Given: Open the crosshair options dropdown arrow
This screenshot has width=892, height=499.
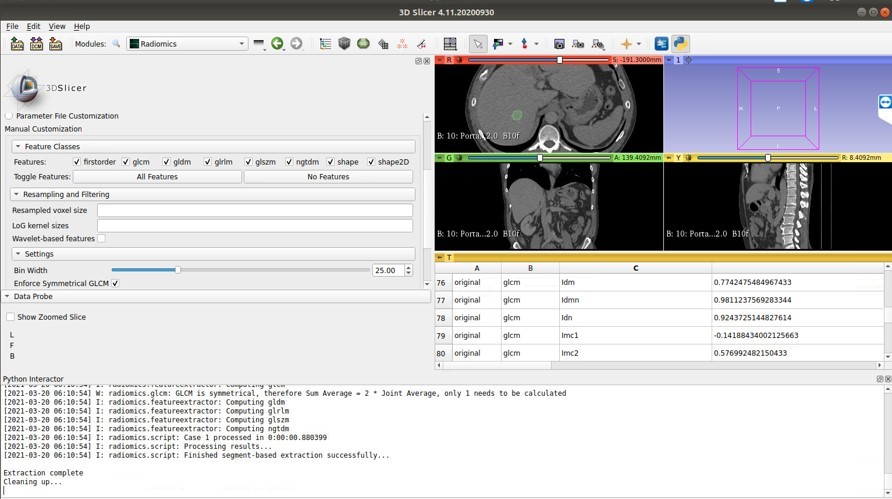Looking at the screenshot, I should tap(639, 44).
